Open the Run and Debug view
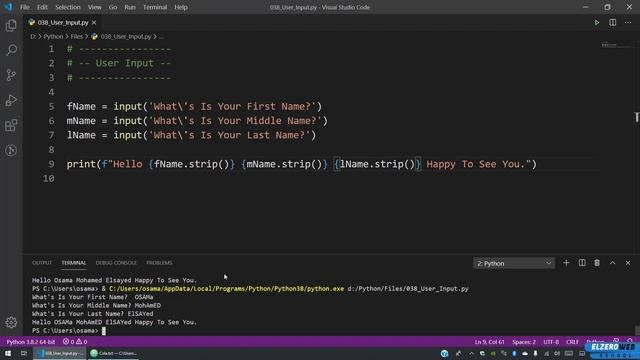Screen dimensions: 640x360 tap(11, 100)
